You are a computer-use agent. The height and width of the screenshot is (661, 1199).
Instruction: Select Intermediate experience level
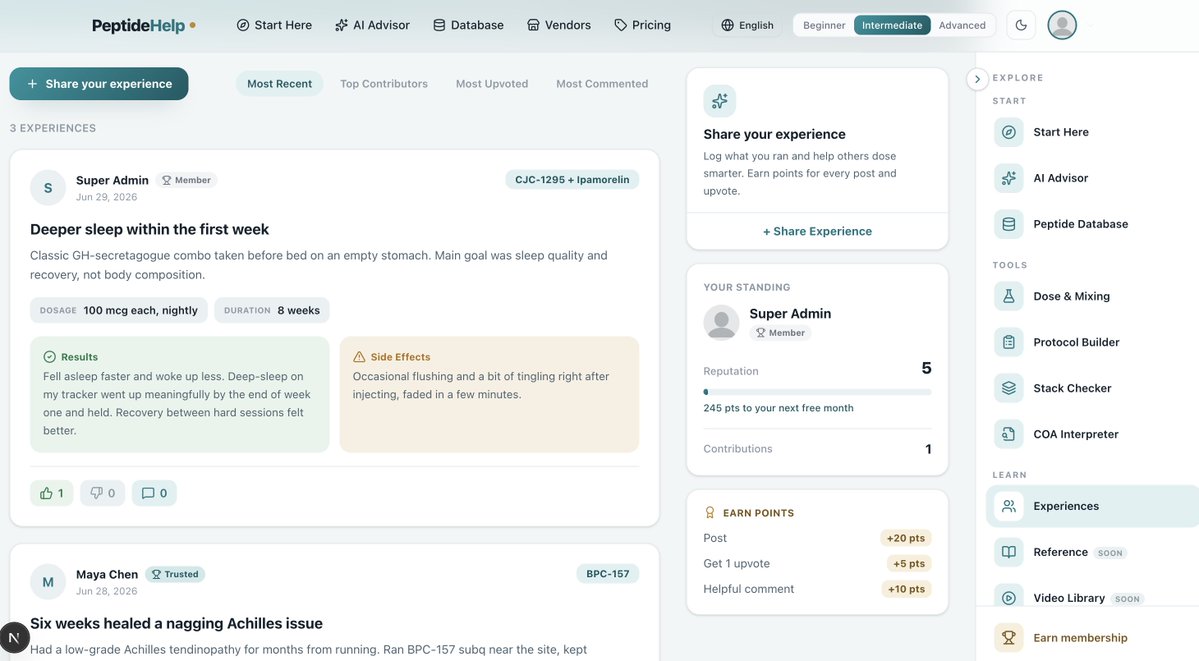[x=892, y=25]
